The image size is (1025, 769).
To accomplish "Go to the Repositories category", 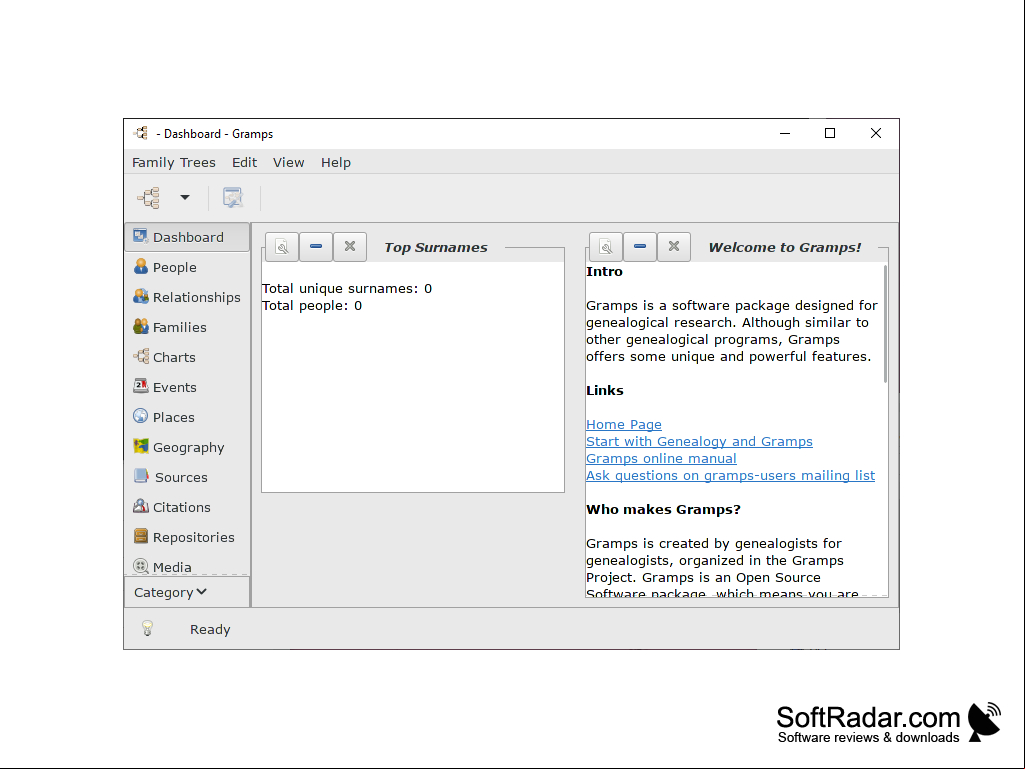I will [x=187, y=538].
